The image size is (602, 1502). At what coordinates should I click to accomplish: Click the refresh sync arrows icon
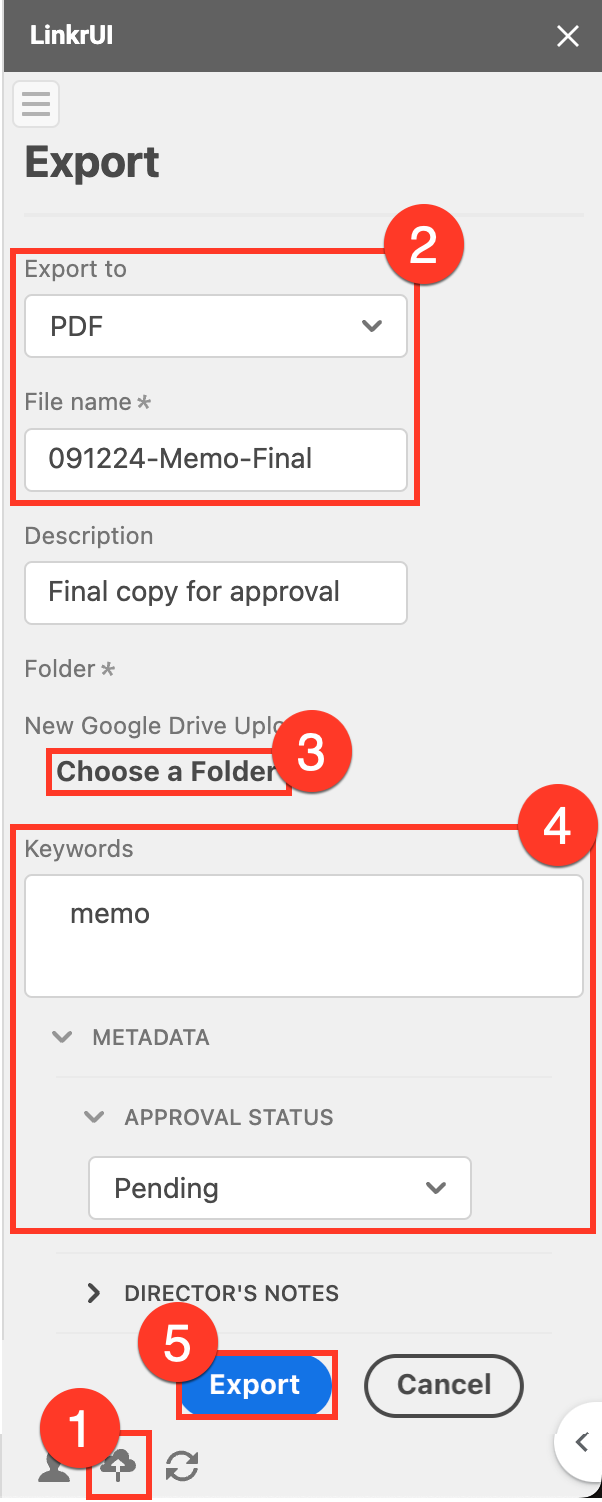click(182, 1466)
